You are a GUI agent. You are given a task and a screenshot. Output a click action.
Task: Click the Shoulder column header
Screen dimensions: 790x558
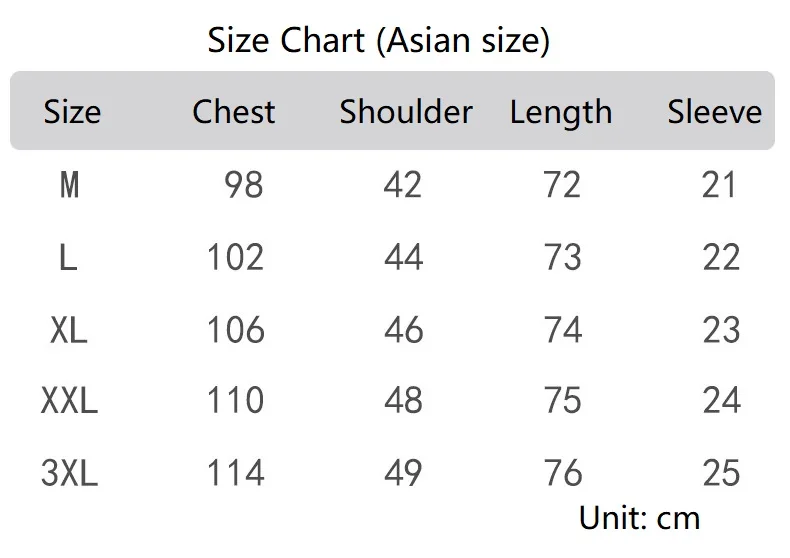405,112
